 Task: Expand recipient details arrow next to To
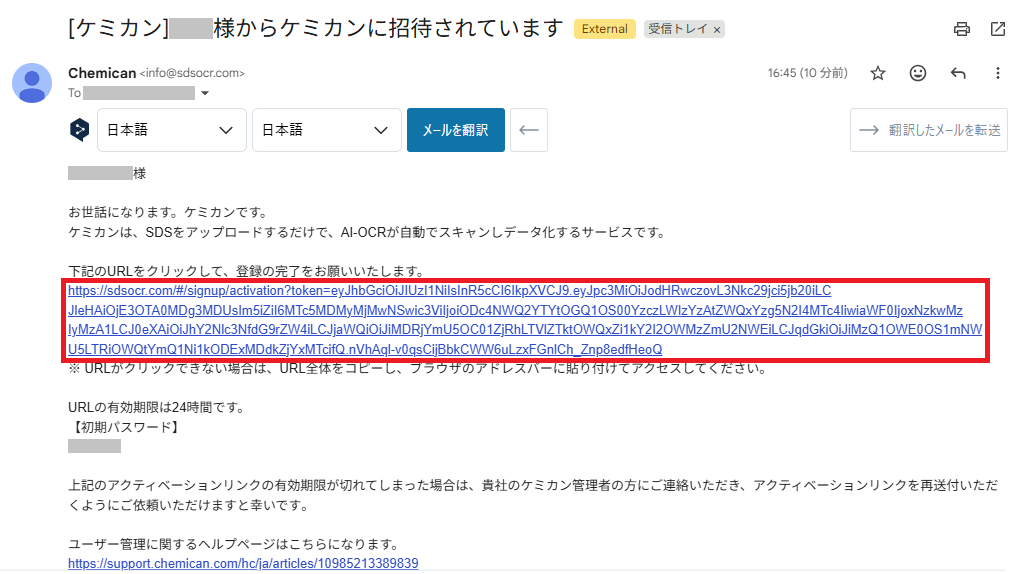point(205,93)
